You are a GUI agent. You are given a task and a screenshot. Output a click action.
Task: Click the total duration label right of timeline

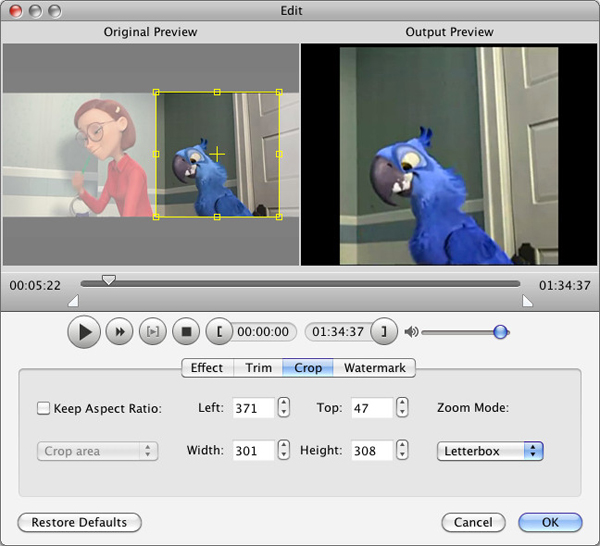[x=565, y=285]
